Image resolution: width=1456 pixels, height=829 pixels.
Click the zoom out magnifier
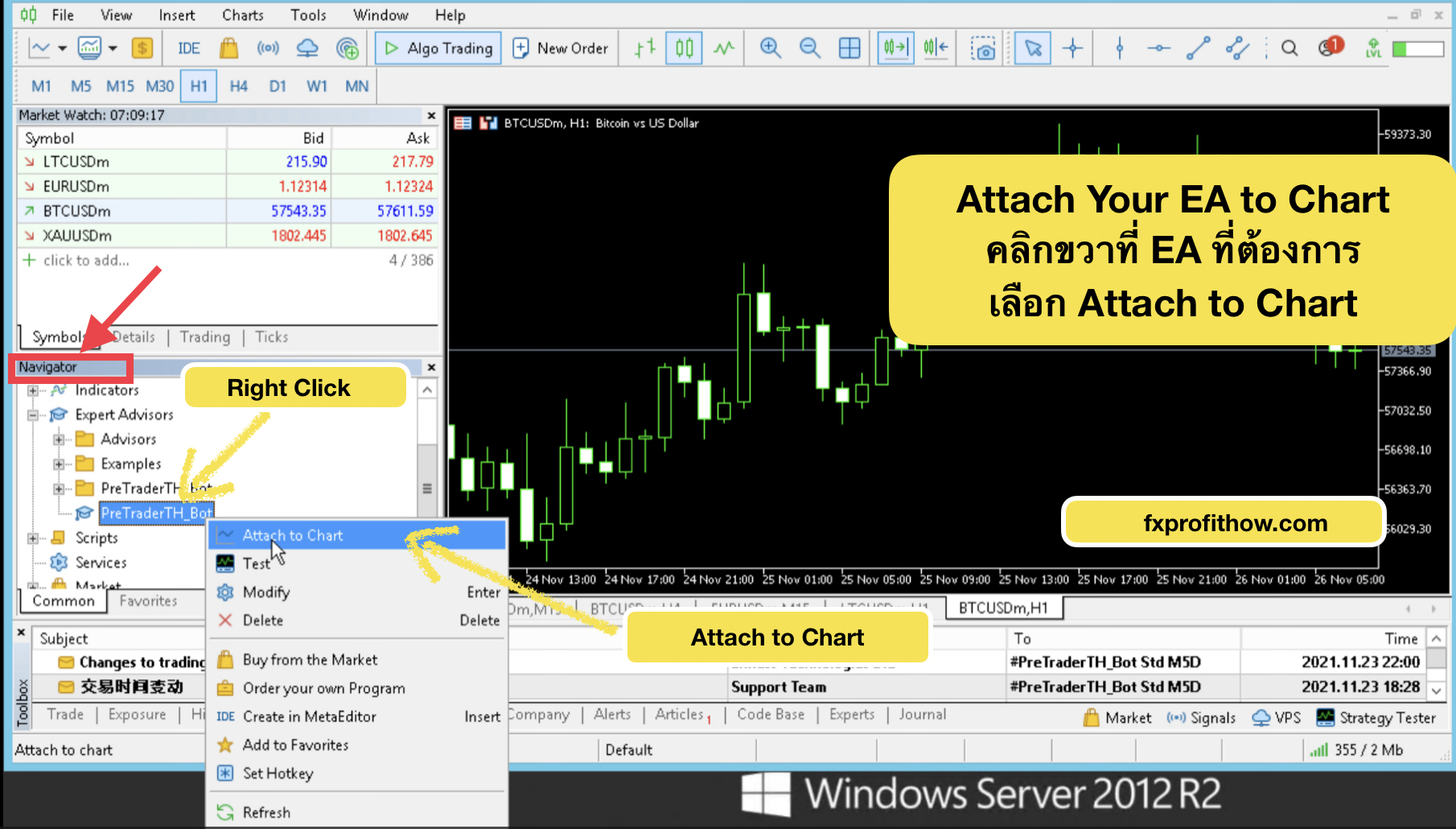point(810,48)
